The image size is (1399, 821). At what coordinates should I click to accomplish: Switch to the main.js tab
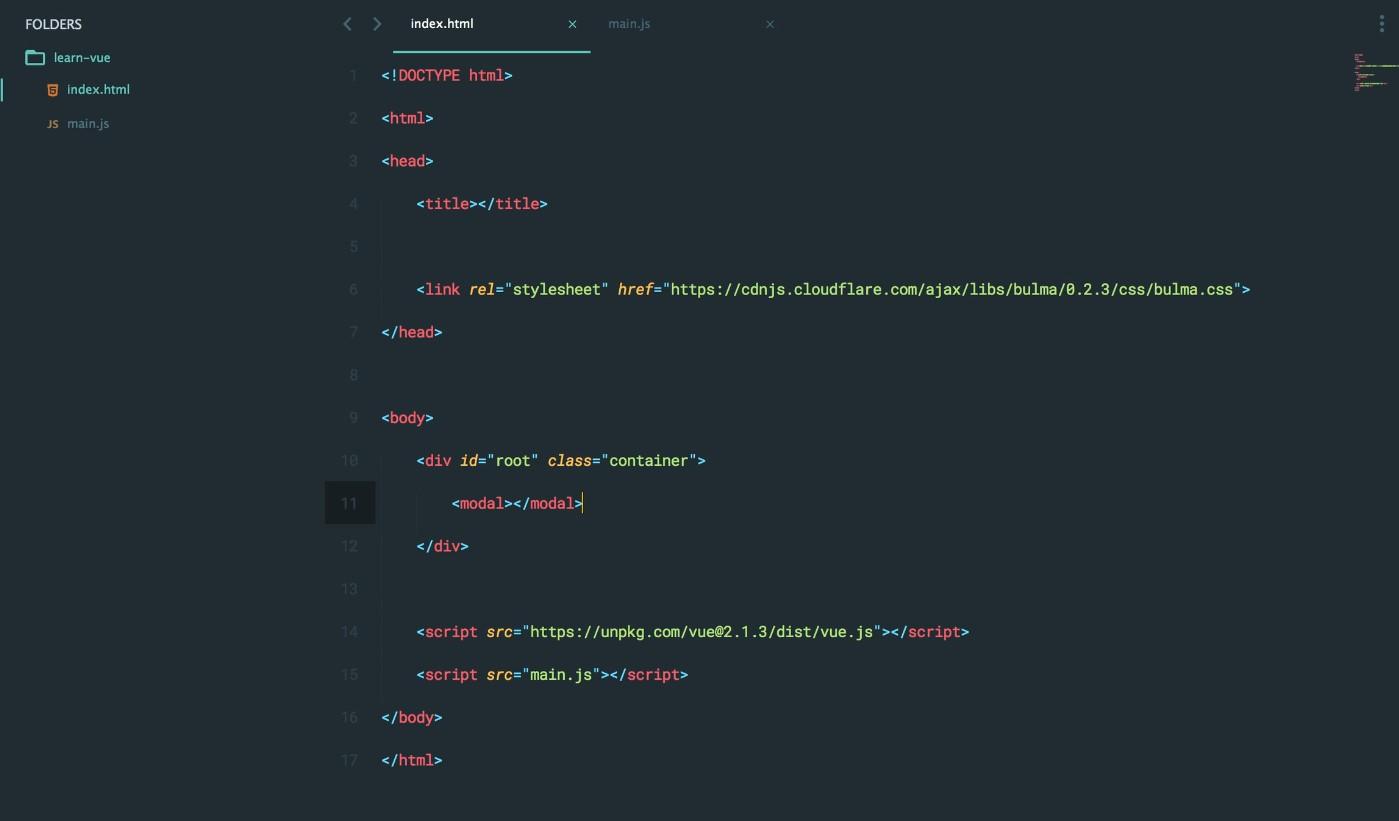tap(629, 24)
